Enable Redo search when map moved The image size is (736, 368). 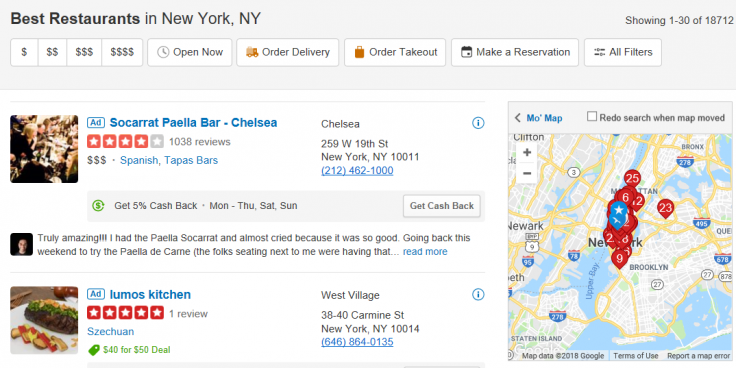[592, 116]
